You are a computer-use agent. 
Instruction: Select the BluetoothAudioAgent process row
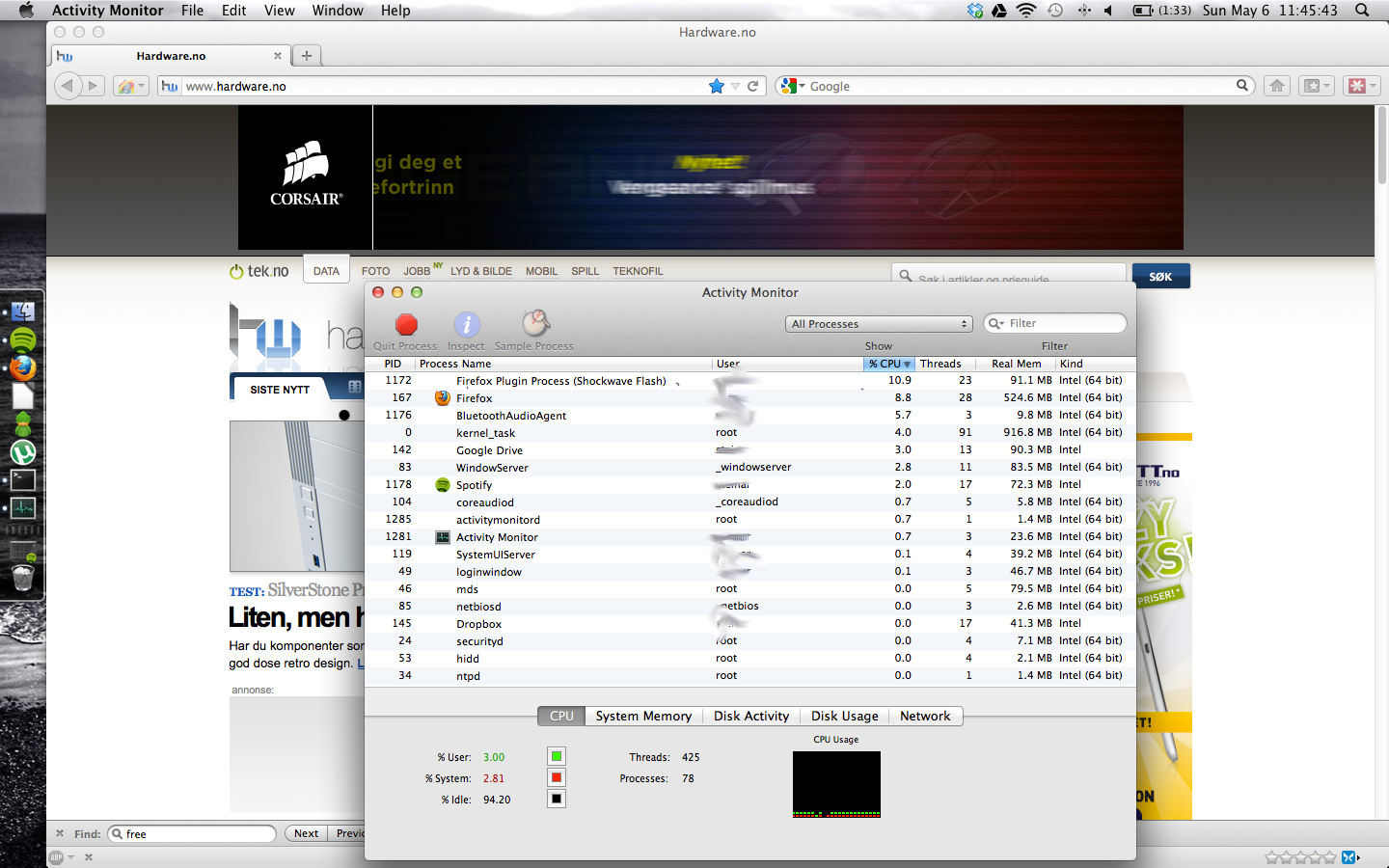click(x=750, y=416)
